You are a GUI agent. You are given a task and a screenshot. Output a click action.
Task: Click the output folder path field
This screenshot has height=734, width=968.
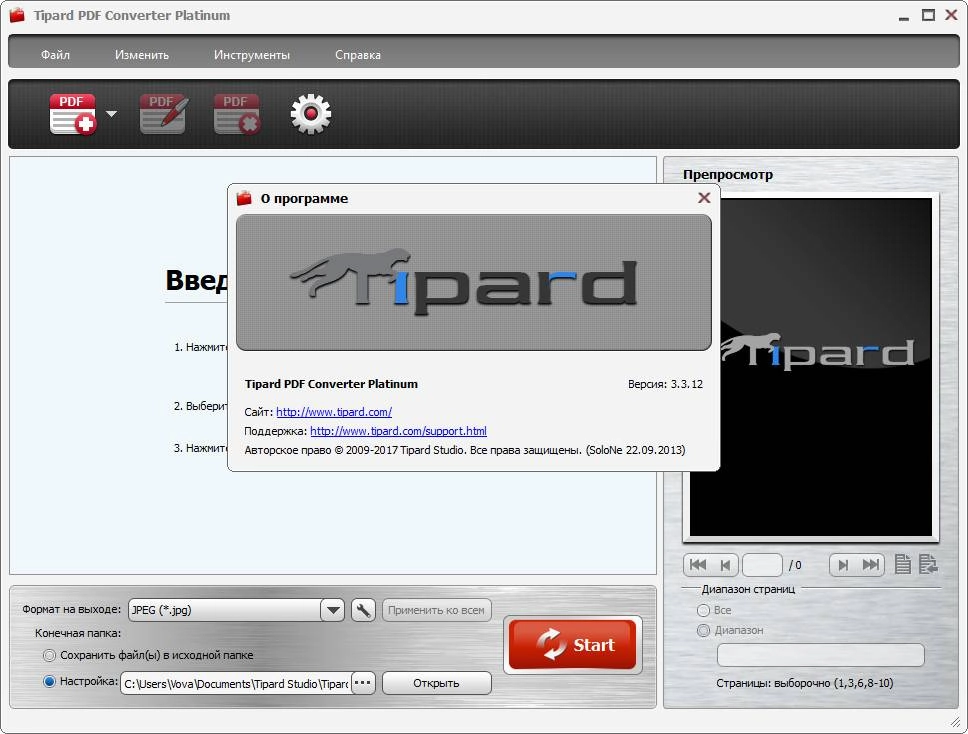[x=236, y=683]
